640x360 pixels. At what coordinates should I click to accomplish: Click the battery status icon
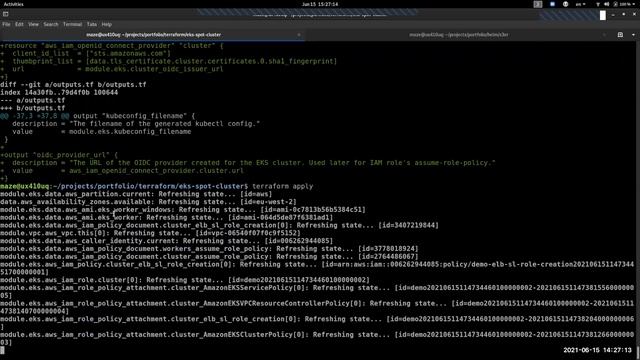point(615,4)
